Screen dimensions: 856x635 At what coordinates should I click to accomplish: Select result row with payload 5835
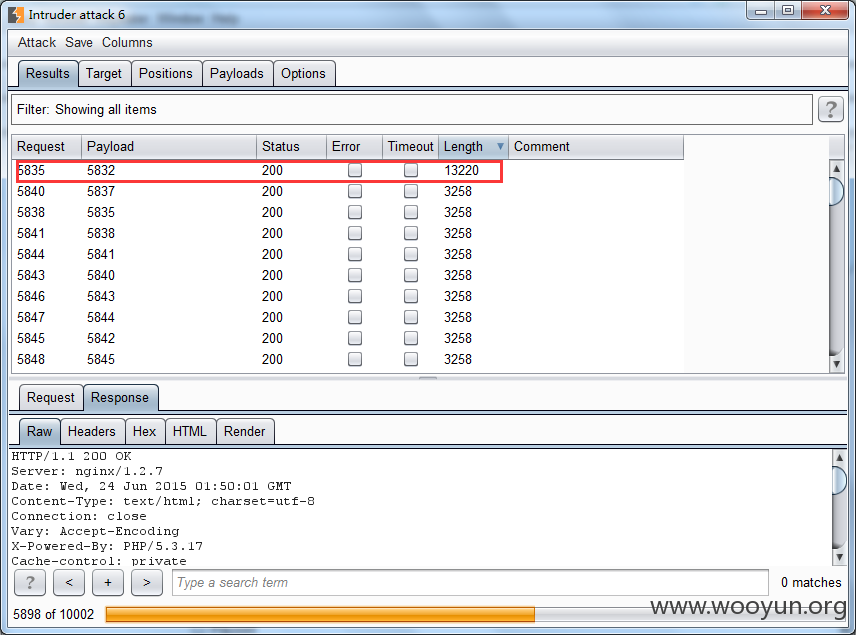[x=347, y=212]
